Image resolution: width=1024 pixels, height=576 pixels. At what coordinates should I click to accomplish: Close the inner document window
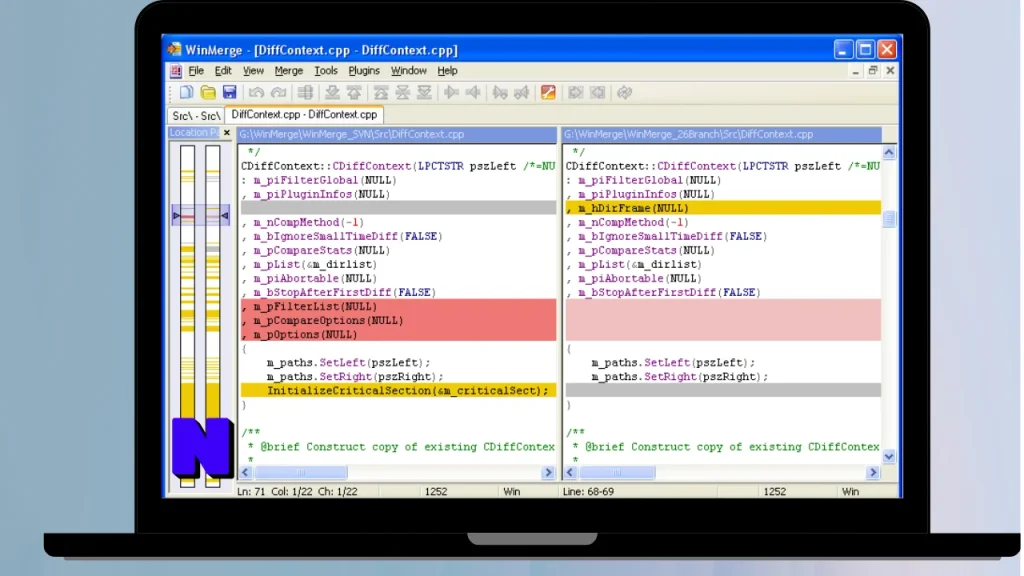(890, 71)
